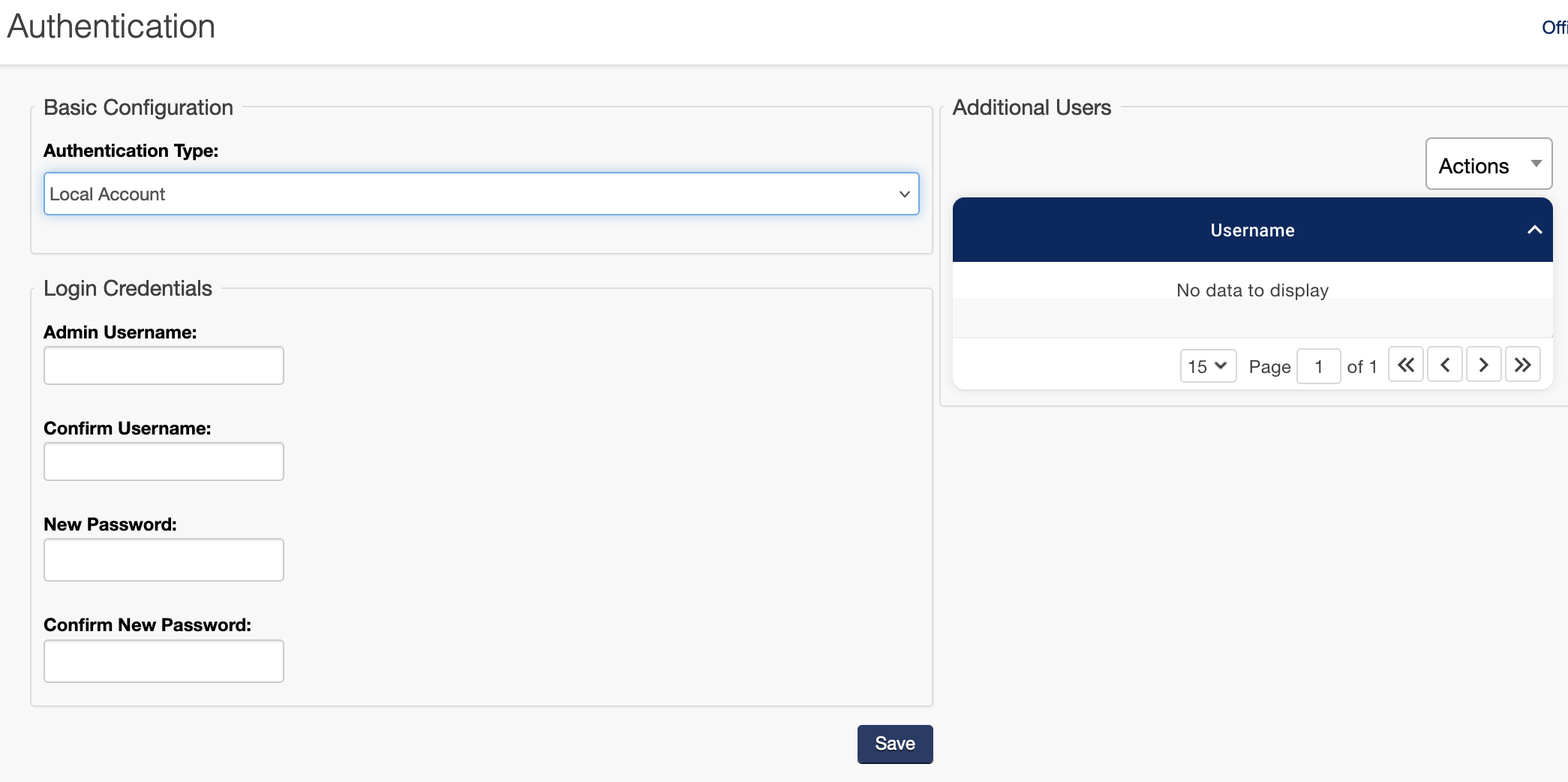Advance to the next users page
This screenshot has width=1568, height=782.
1483,365
